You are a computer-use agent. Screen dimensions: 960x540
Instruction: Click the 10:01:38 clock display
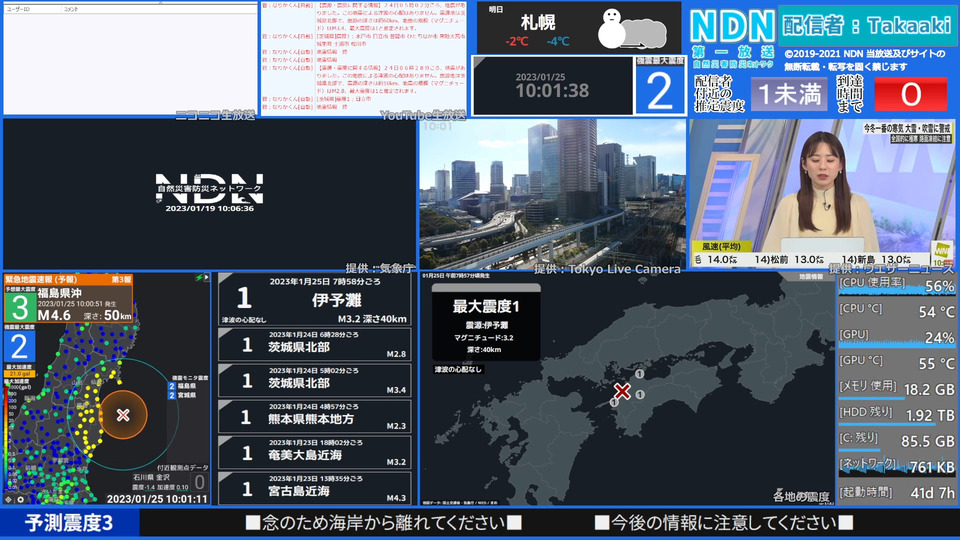(552, 91)
